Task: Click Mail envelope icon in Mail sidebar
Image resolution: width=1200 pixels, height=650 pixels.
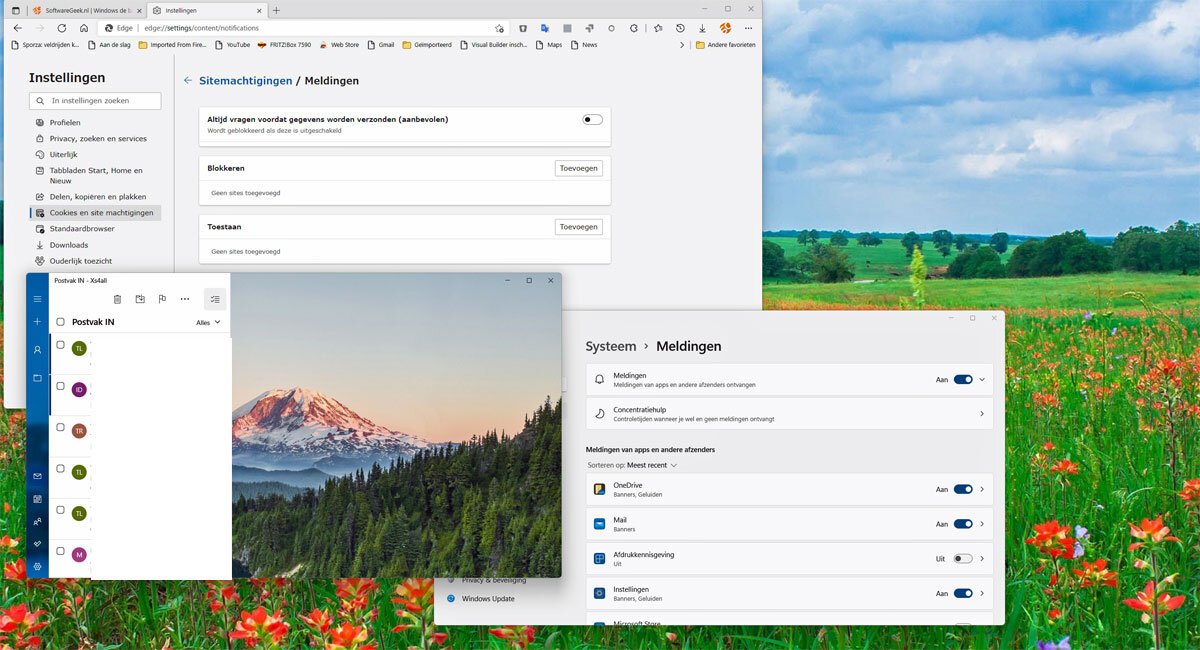Action: (37, 476)
